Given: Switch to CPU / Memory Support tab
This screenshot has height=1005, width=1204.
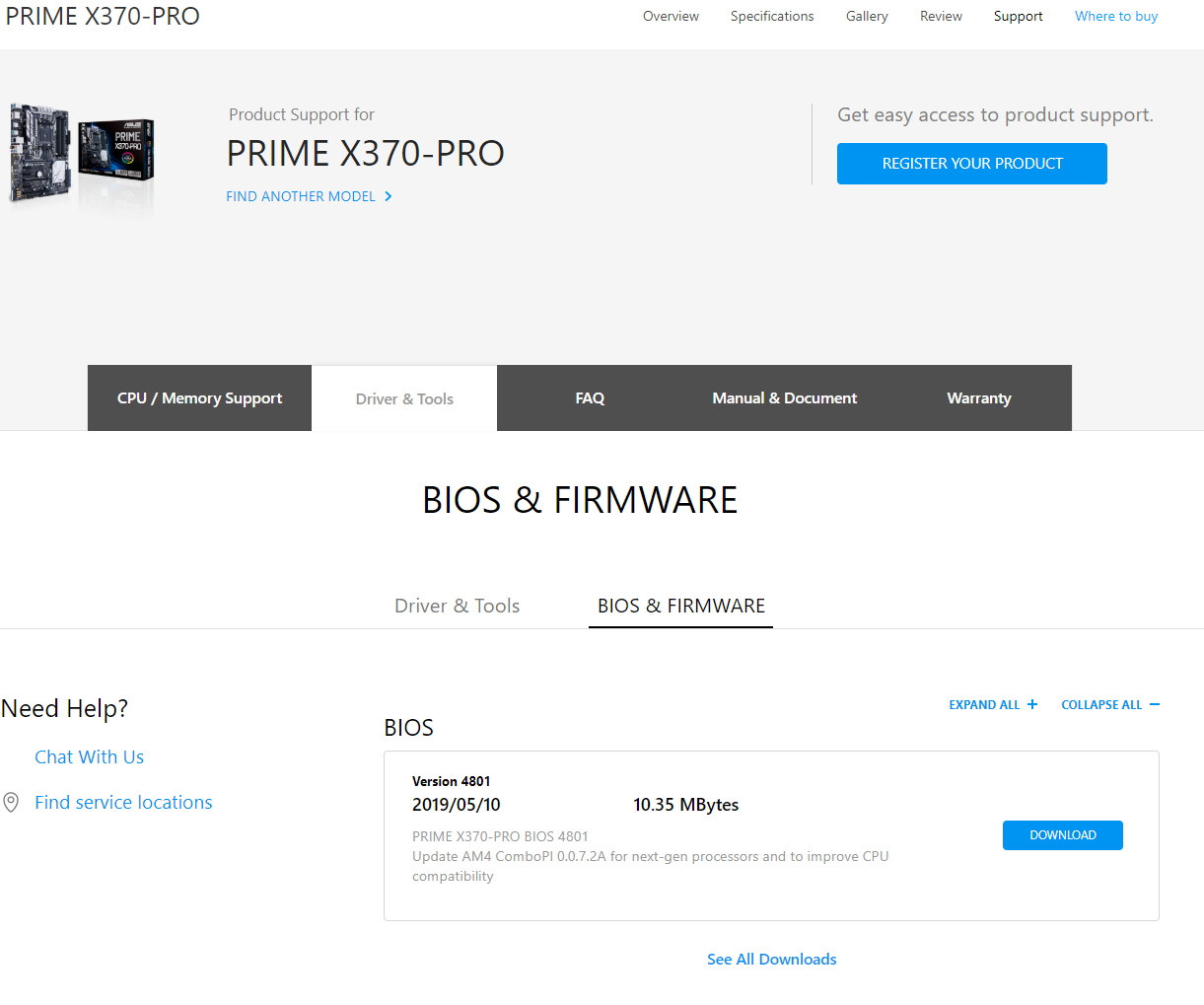Looking at the screenshot, I should 199,398.
